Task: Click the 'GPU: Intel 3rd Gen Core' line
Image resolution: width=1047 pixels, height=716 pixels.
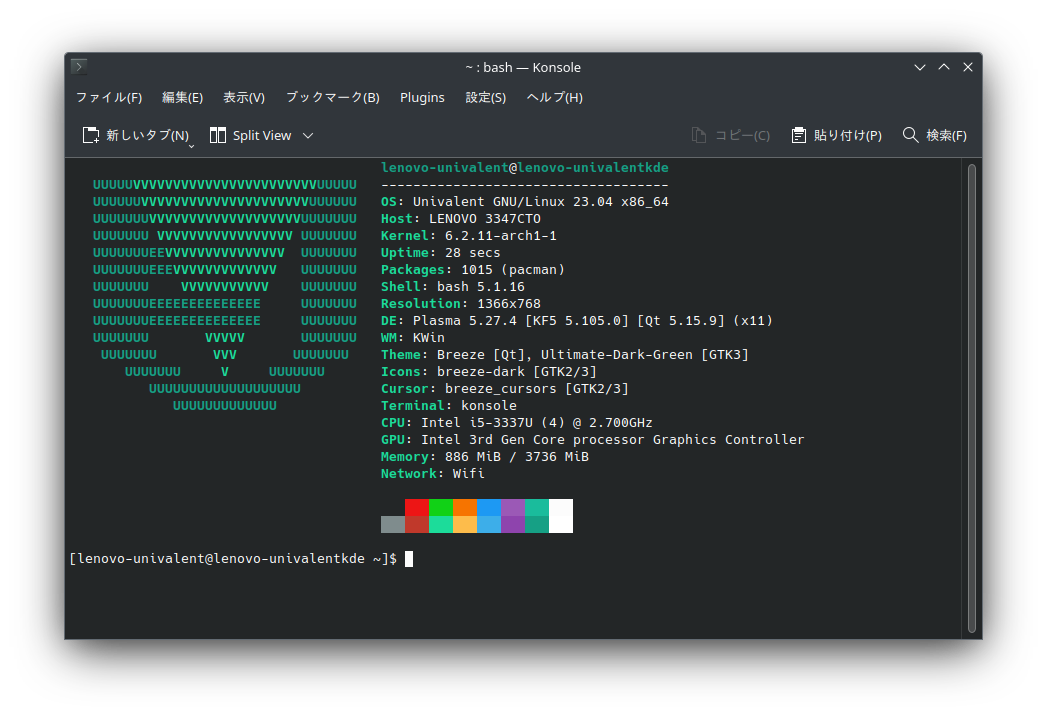Action: 592,439
